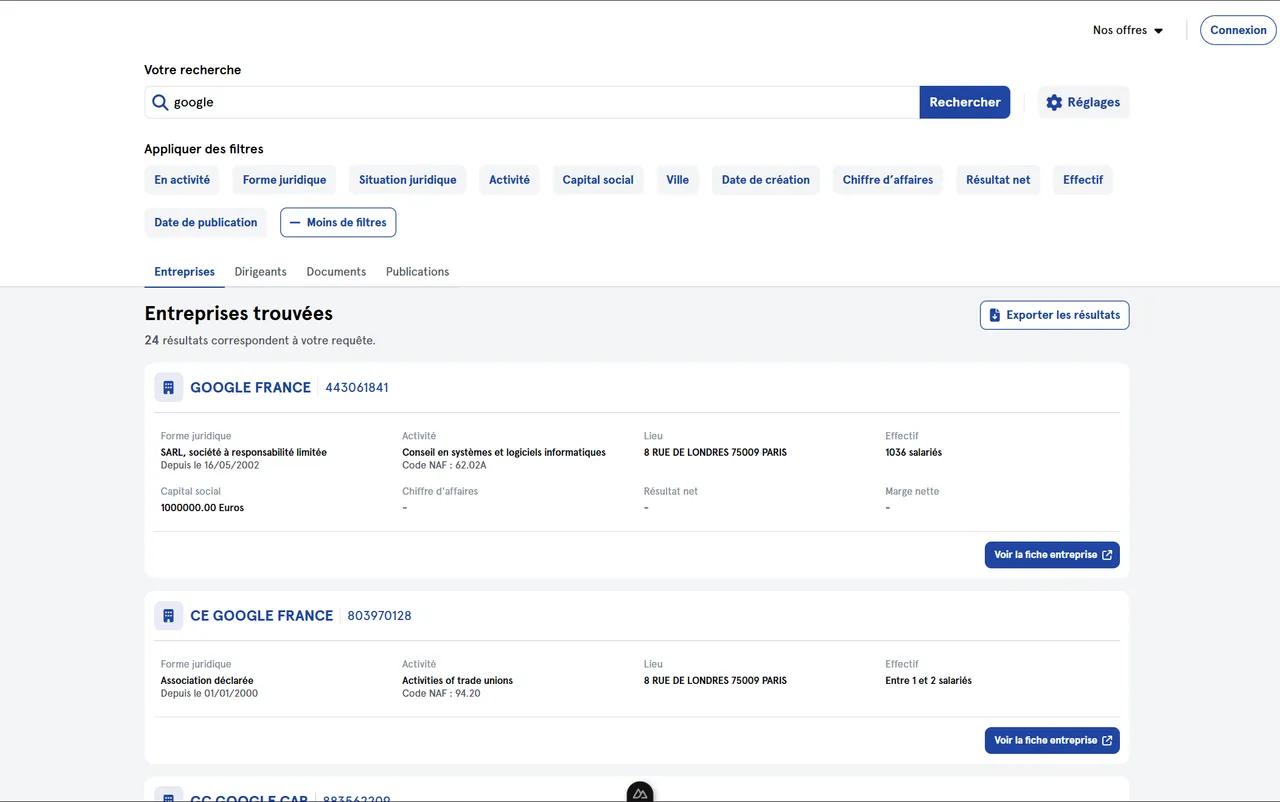The image size is (1280, 802).
Task: Click the building icon beside CE GOOGLE FRANCE
Action: [x=169, y=615]
